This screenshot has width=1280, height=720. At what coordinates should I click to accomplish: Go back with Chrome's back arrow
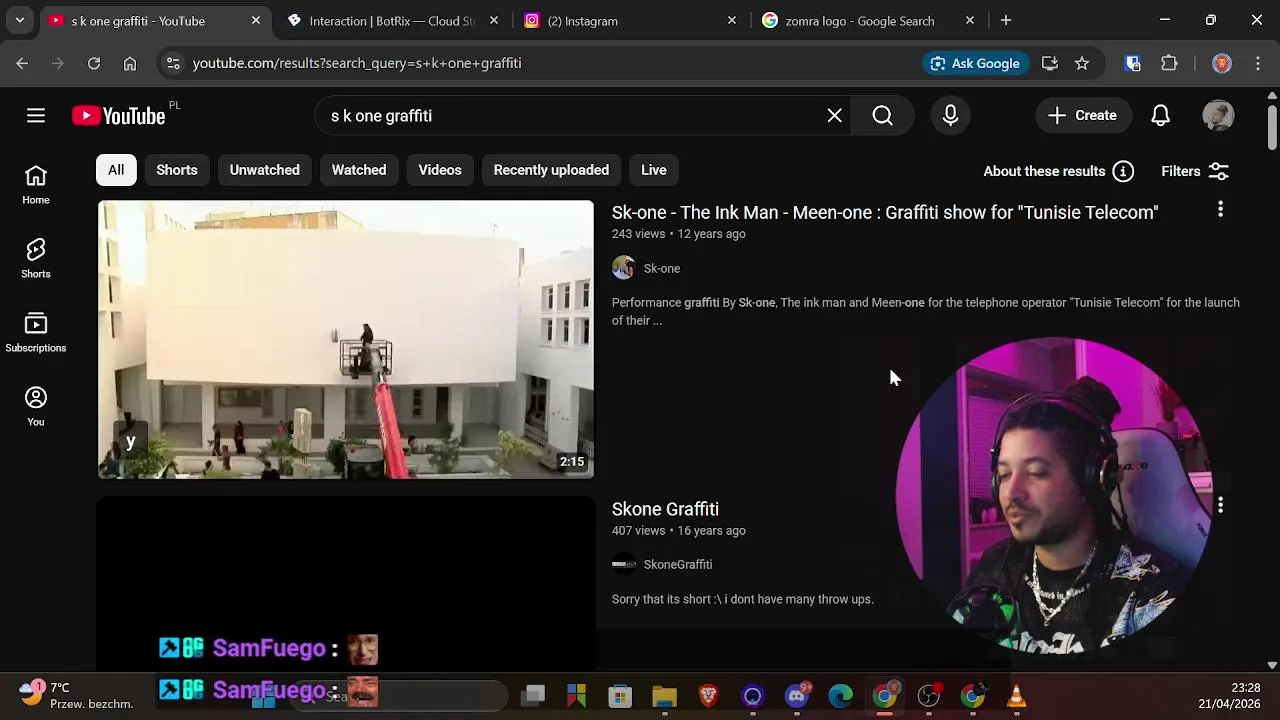tap(22, 63)
